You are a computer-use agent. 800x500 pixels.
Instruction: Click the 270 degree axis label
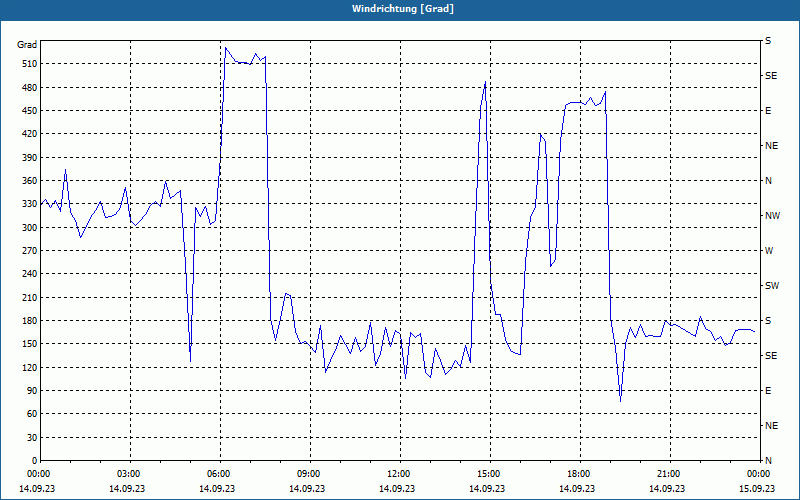click(x=29, y=251)
